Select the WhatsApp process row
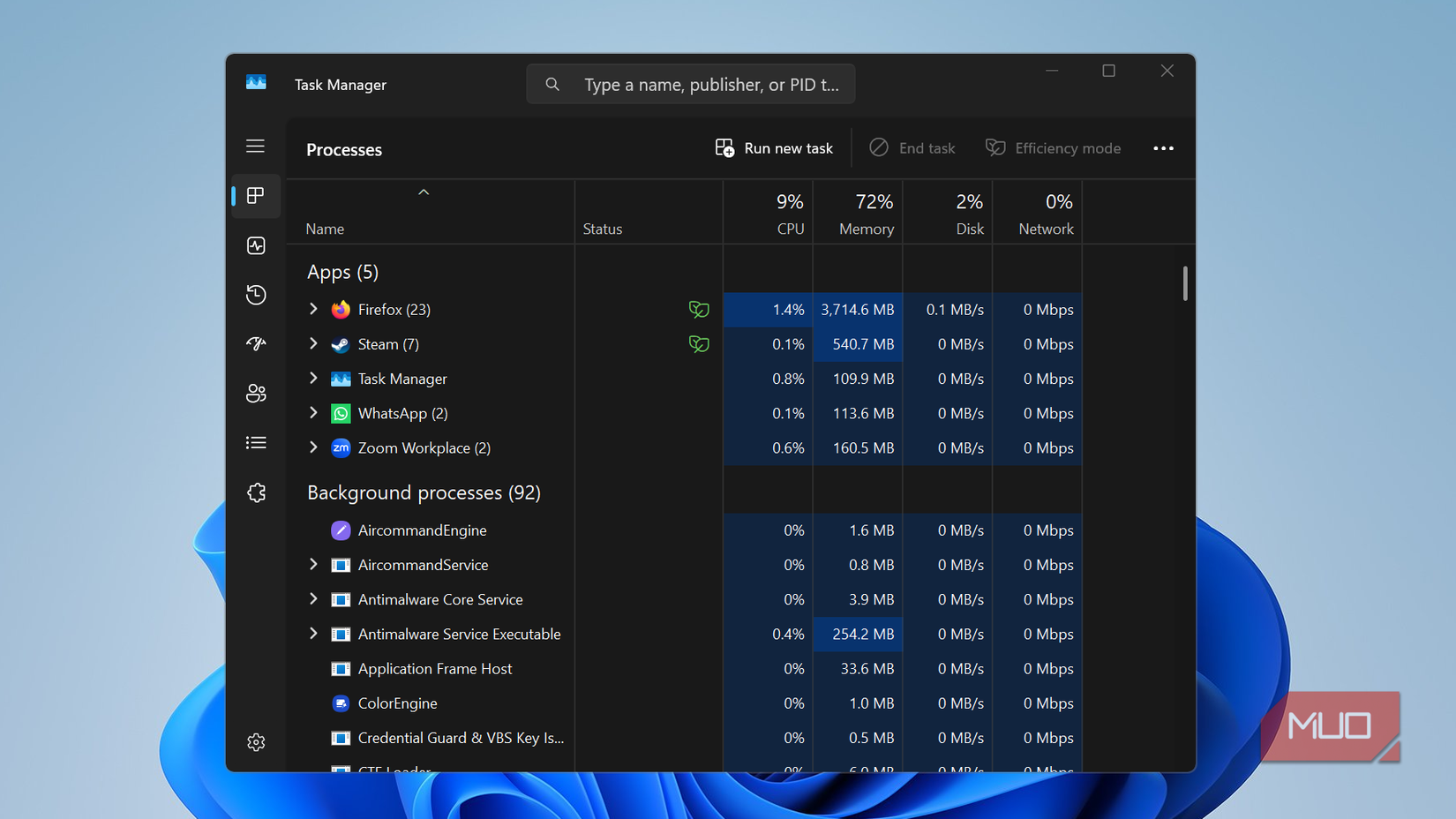Image resolution: width=1456 pixels, height=819 pixels. (x=402, y=413)
